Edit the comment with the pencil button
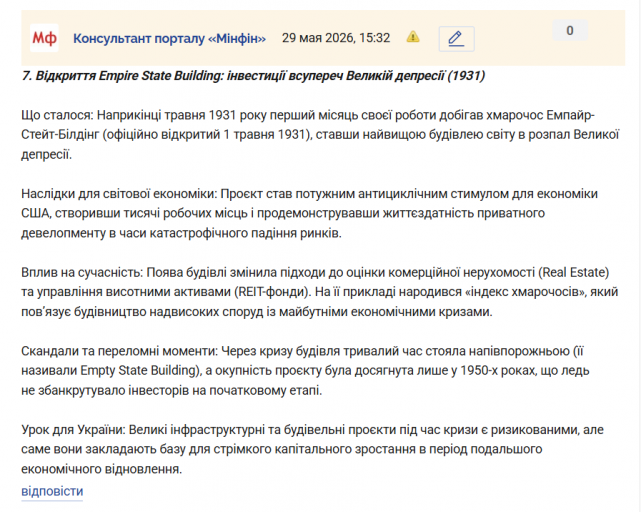 click(x=456, y=39)
